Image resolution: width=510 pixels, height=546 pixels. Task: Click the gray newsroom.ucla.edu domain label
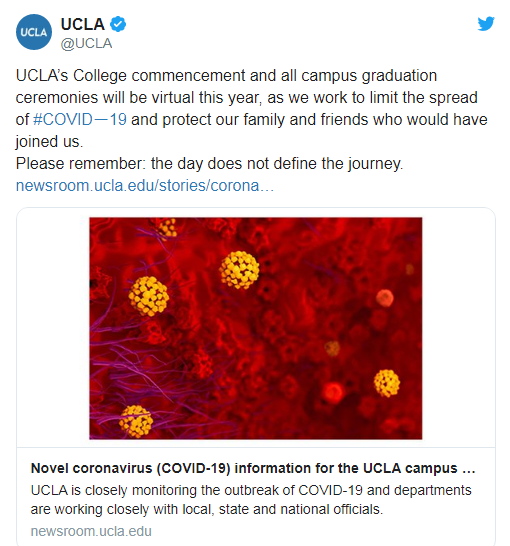91,531
